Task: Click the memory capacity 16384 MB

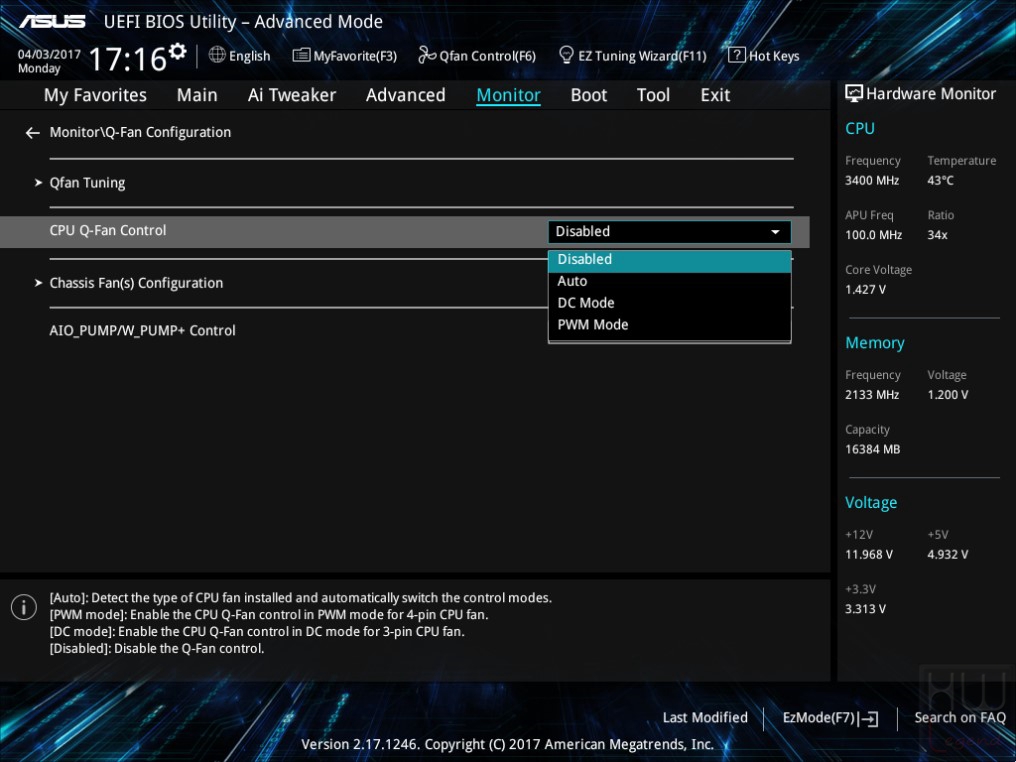Action: (x=873, y=449)
